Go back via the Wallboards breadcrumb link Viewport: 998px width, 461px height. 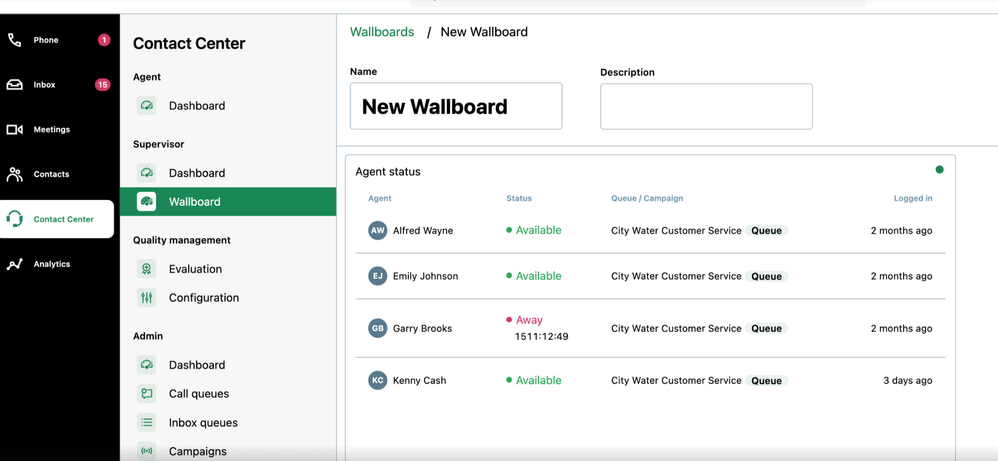pyautogui.click(x=382, y=32)
